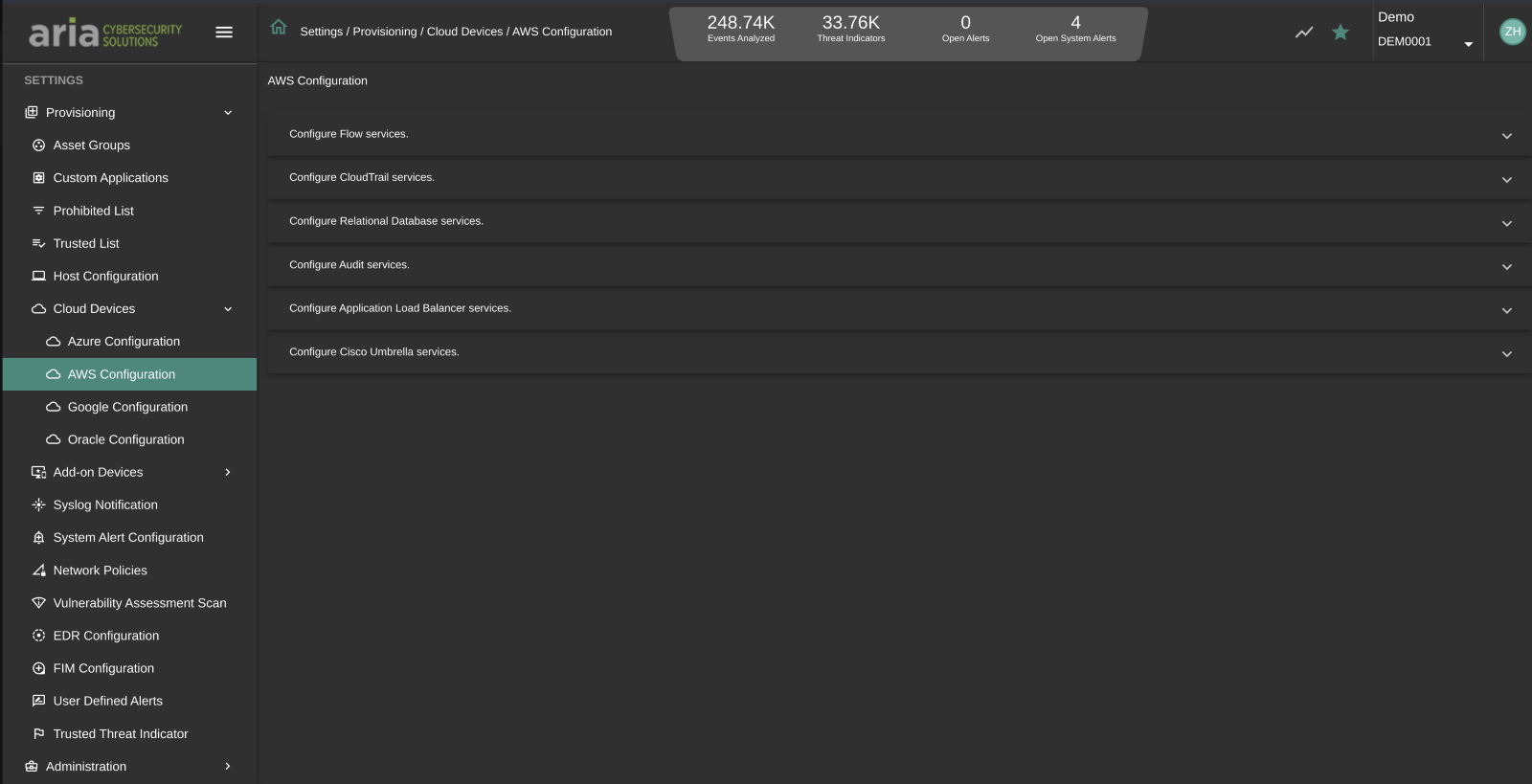Expand the Administration section arrow
Screen dimensions: 1532x784
point(228,767)
